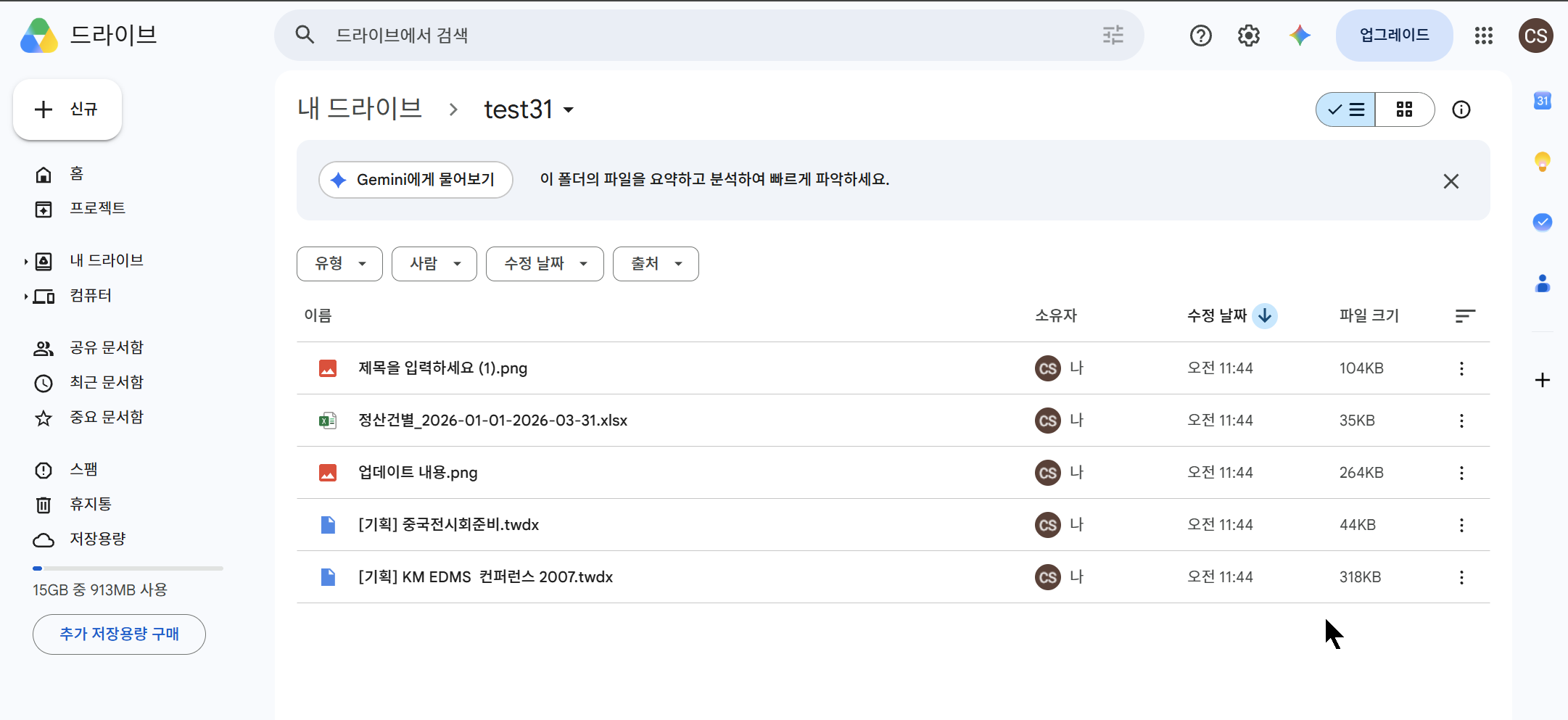
Task: Go to 홈 in sidebar
Action: point(77,174)
